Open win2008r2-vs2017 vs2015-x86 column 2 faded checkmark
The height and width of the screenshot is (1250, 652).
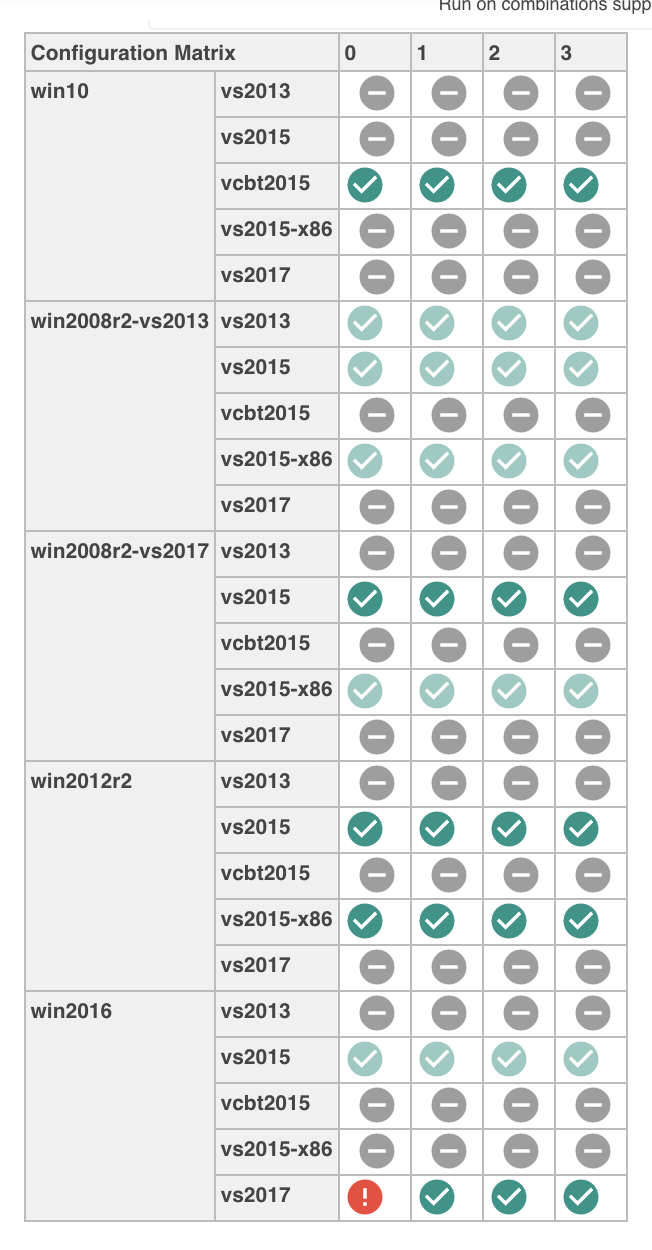[x=508, y=691]
